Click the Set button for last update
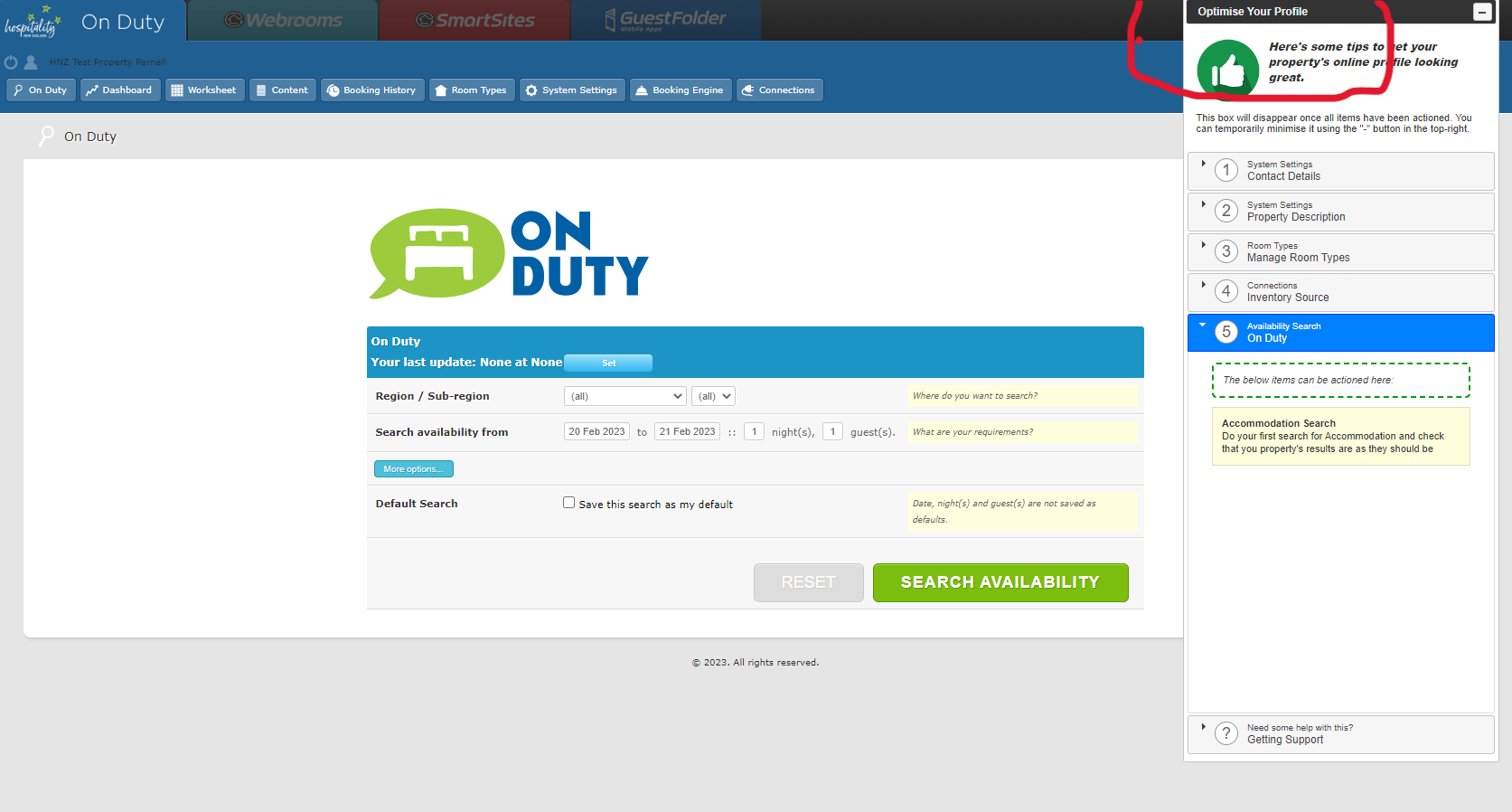 pyautogui.click(x=608, y=363)
